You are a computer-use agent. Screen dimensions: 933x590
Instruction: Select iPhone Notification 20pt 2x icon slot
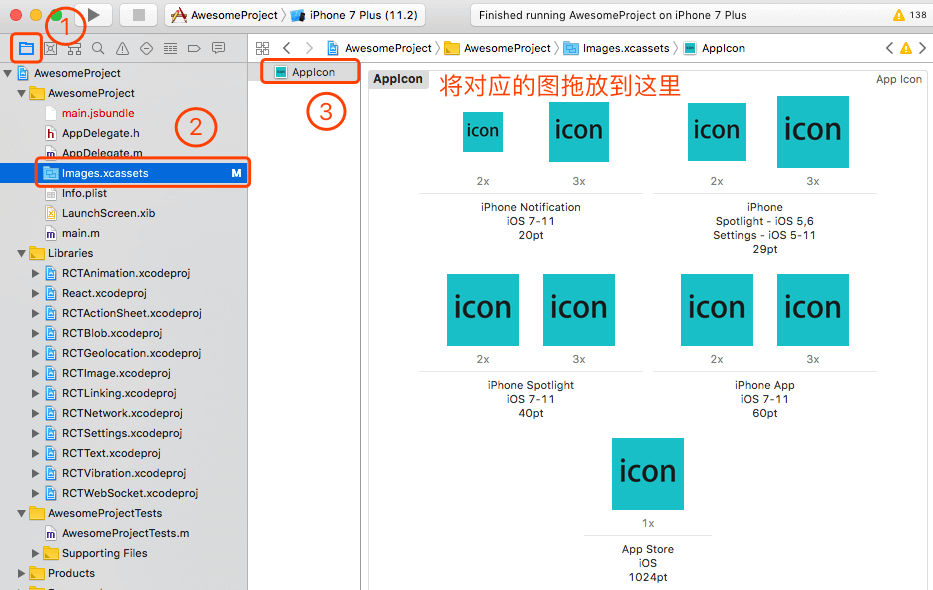click(x=483, y=131)
